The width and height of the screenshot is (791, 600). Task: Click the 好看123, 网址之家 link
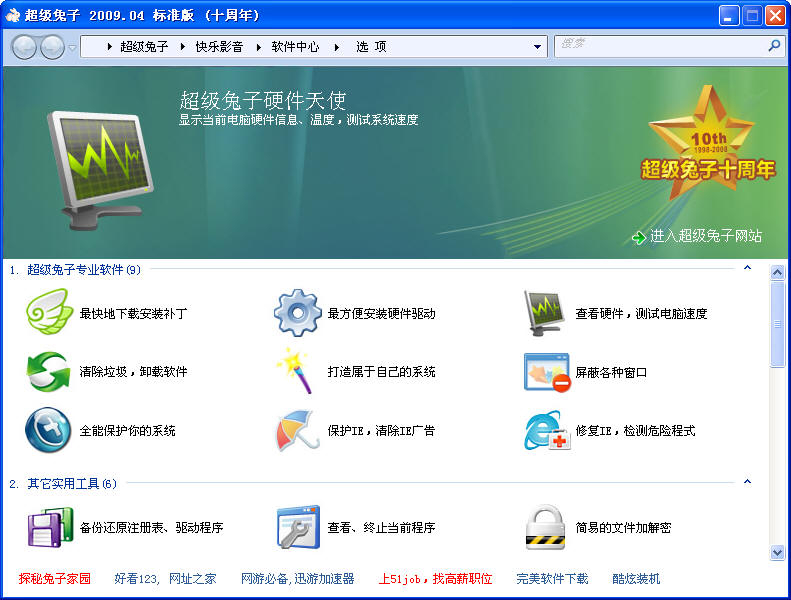point(165,579)
